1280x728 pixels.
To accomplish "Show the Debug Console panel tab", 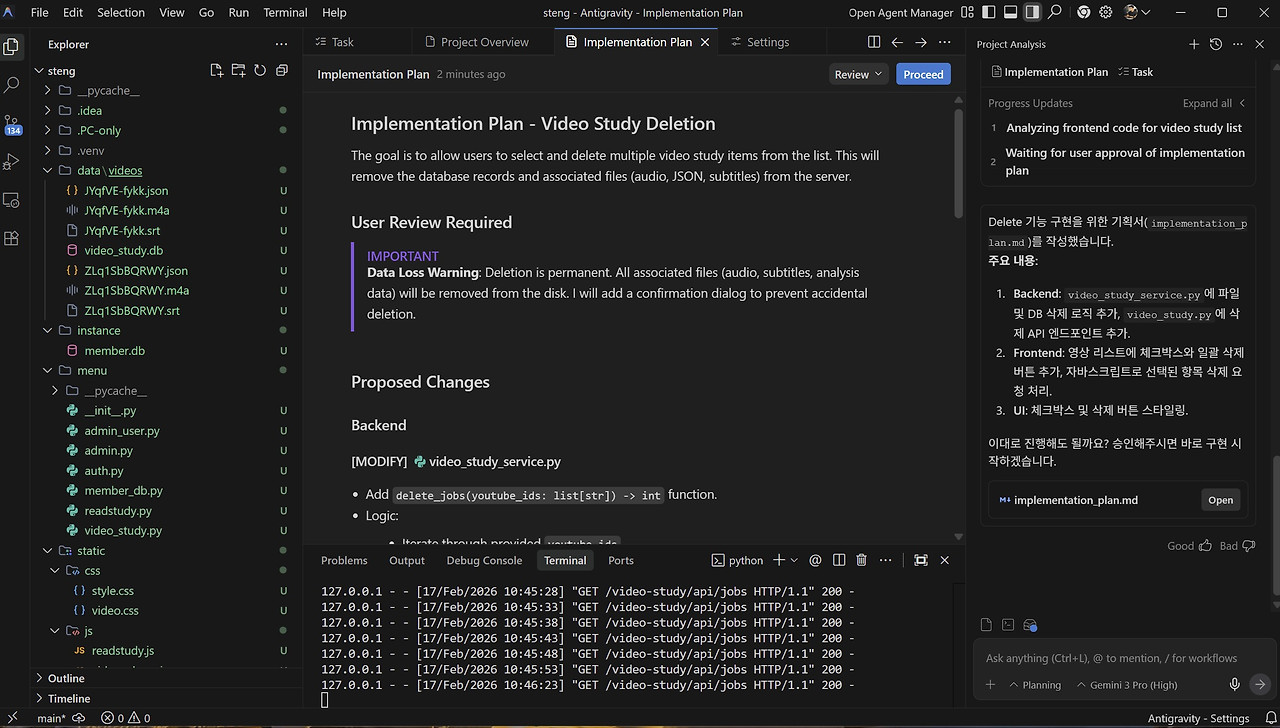I will point(484,560).
